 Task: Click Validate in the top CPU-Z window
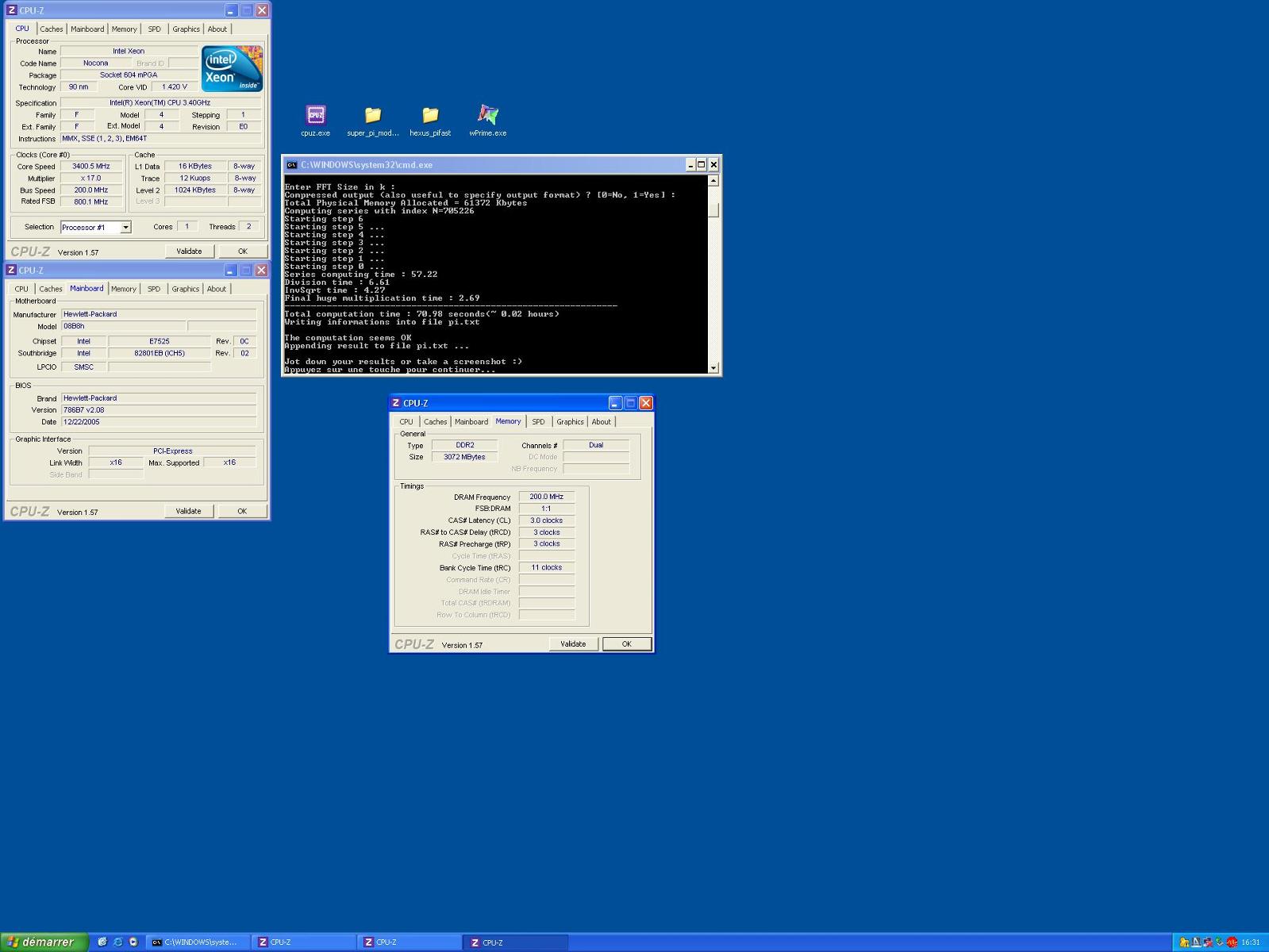pyautogui.click(x=189, y=251)
